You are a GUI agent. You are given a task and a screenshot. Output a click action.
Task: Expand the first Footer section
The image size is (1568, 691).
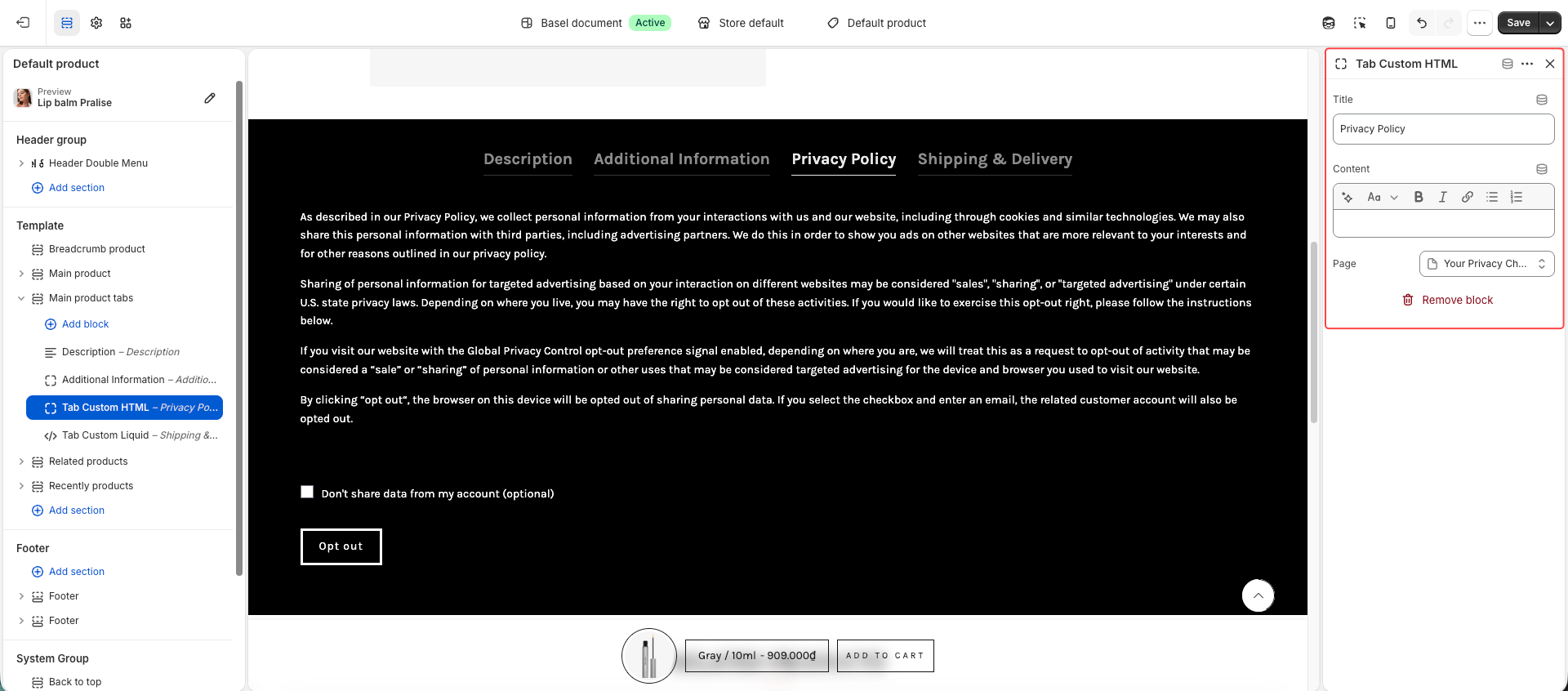point(21,596)
